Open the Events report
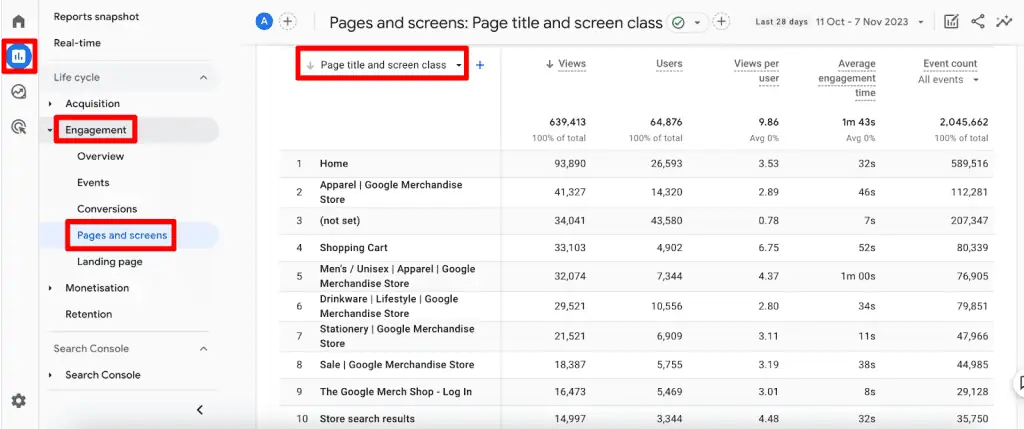 93,182
